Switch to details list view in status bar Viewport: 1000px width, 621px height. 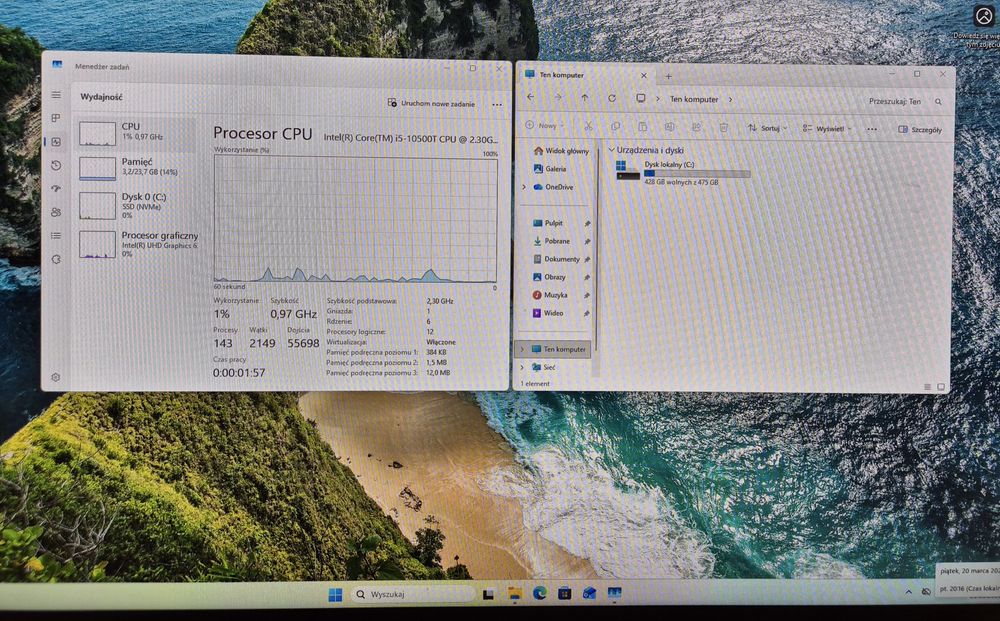tap(927, 387)
